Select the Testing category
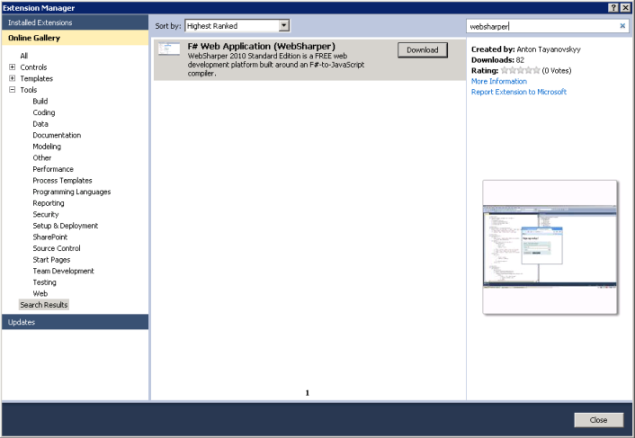The image size is (635, 438). tap(45, 283)
